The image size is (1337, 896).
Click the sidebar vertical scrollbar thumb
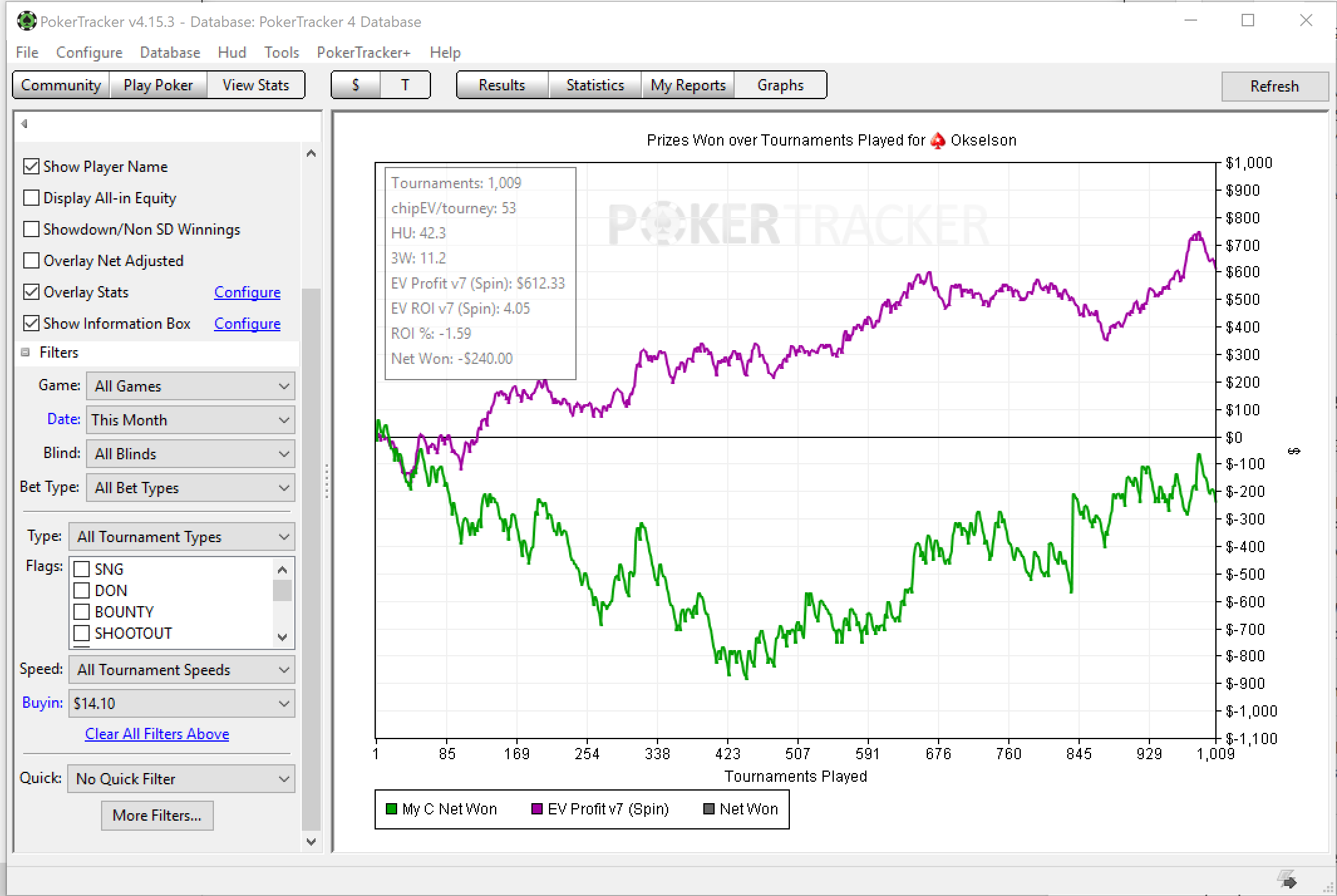click(311, 558)
